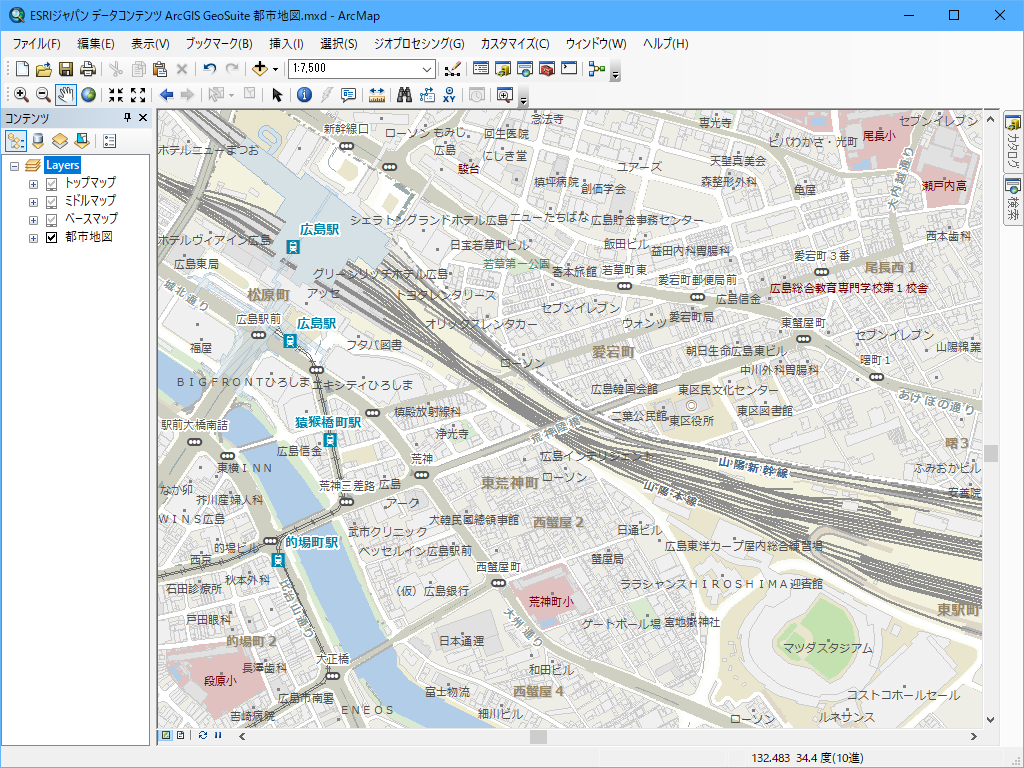
Task: Open the ArcToolbox window
Action: [x=547, y=69]
